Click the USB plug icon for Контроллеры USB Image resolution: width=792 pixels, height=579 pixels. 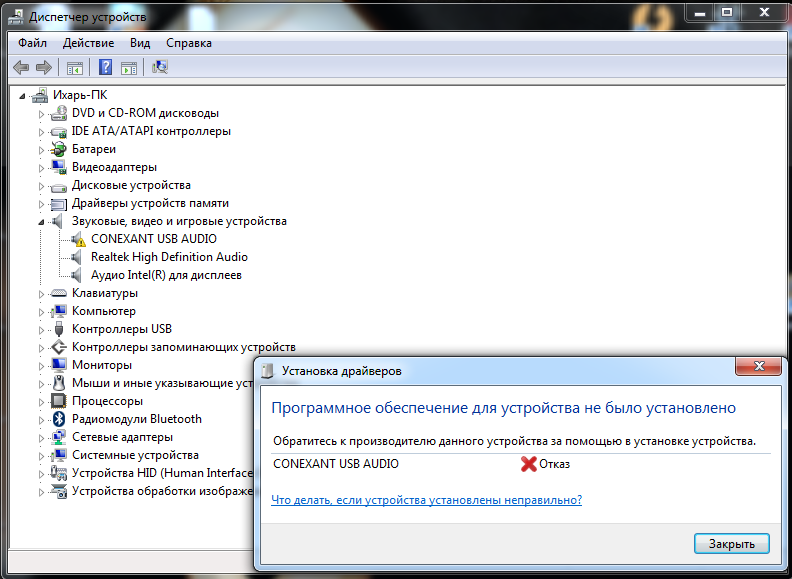pyautogui.click(x=59, y=329)
